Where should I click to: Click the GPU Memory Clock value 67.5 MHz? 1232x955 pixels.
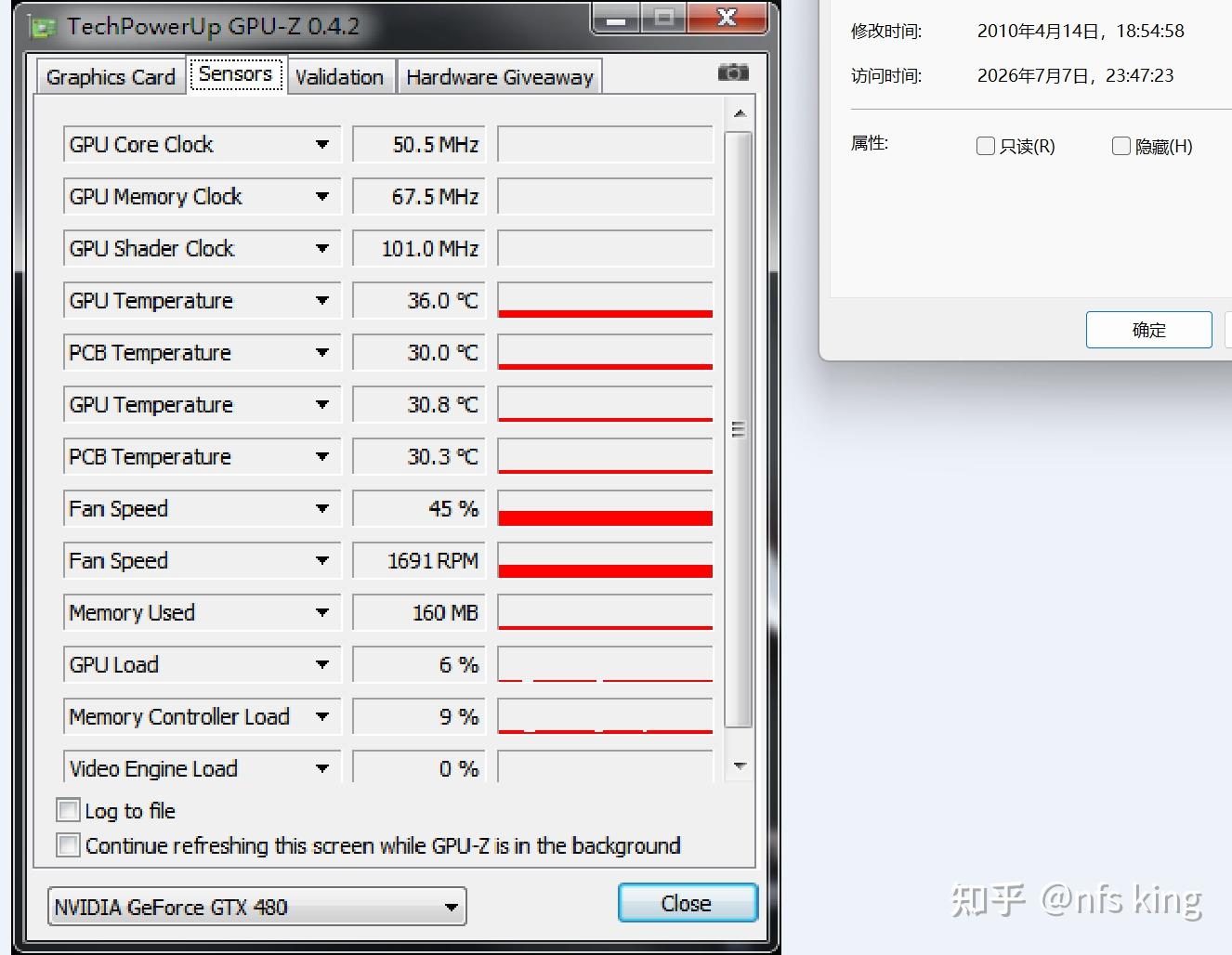419,196
